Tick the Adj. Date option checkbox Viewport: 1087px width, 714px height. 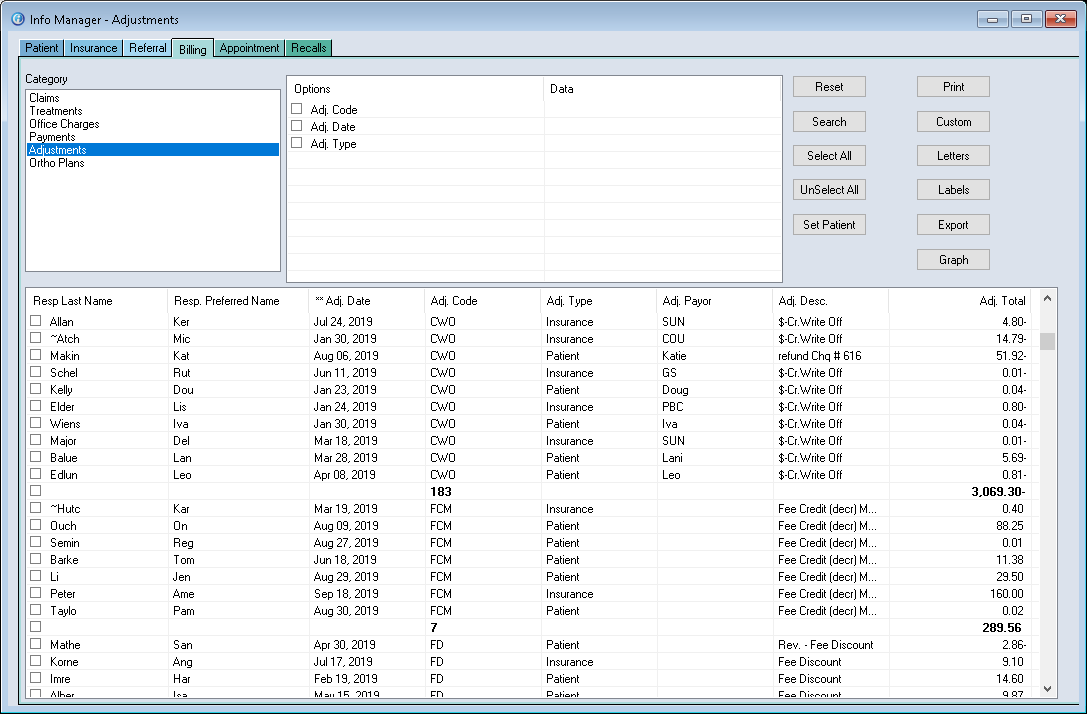point(297,126)
